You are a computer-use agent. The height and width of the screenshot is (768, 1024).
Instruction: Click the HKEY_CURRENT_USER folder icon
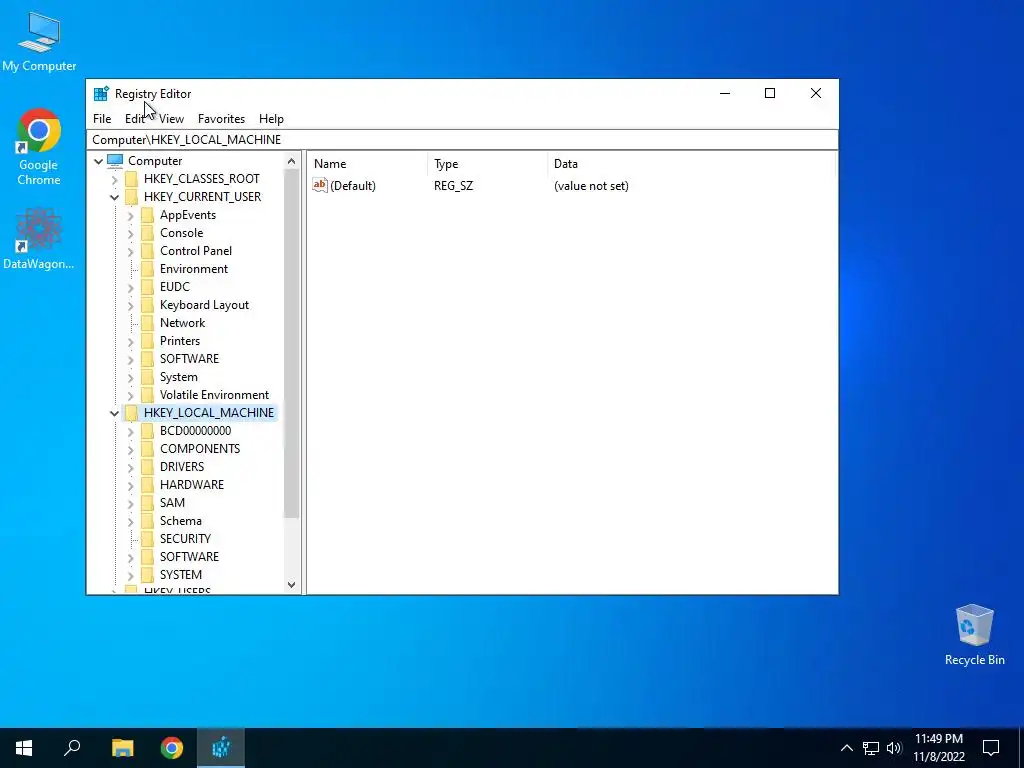tap(131, 197)
